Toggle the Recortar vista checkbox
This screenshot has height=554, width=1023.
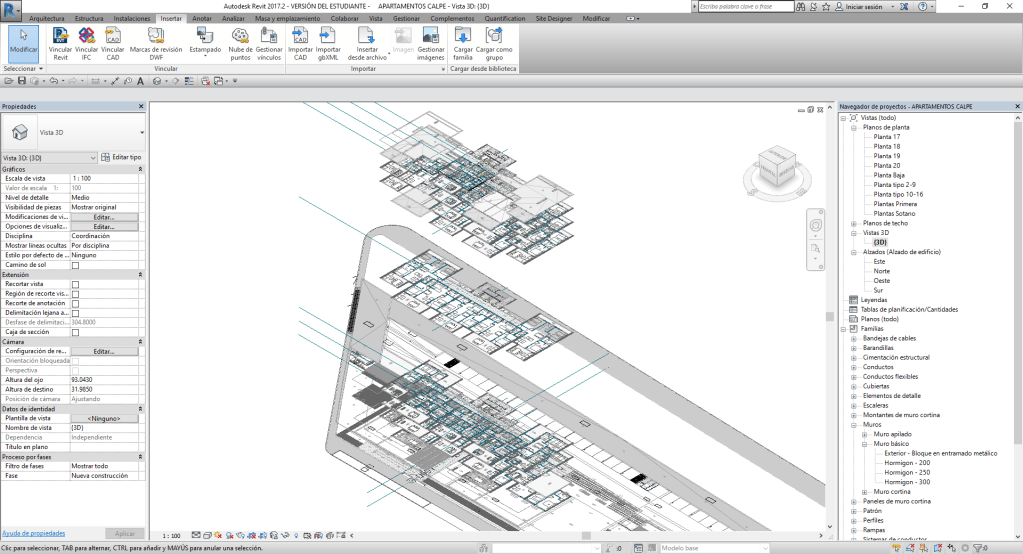point(75,284)
